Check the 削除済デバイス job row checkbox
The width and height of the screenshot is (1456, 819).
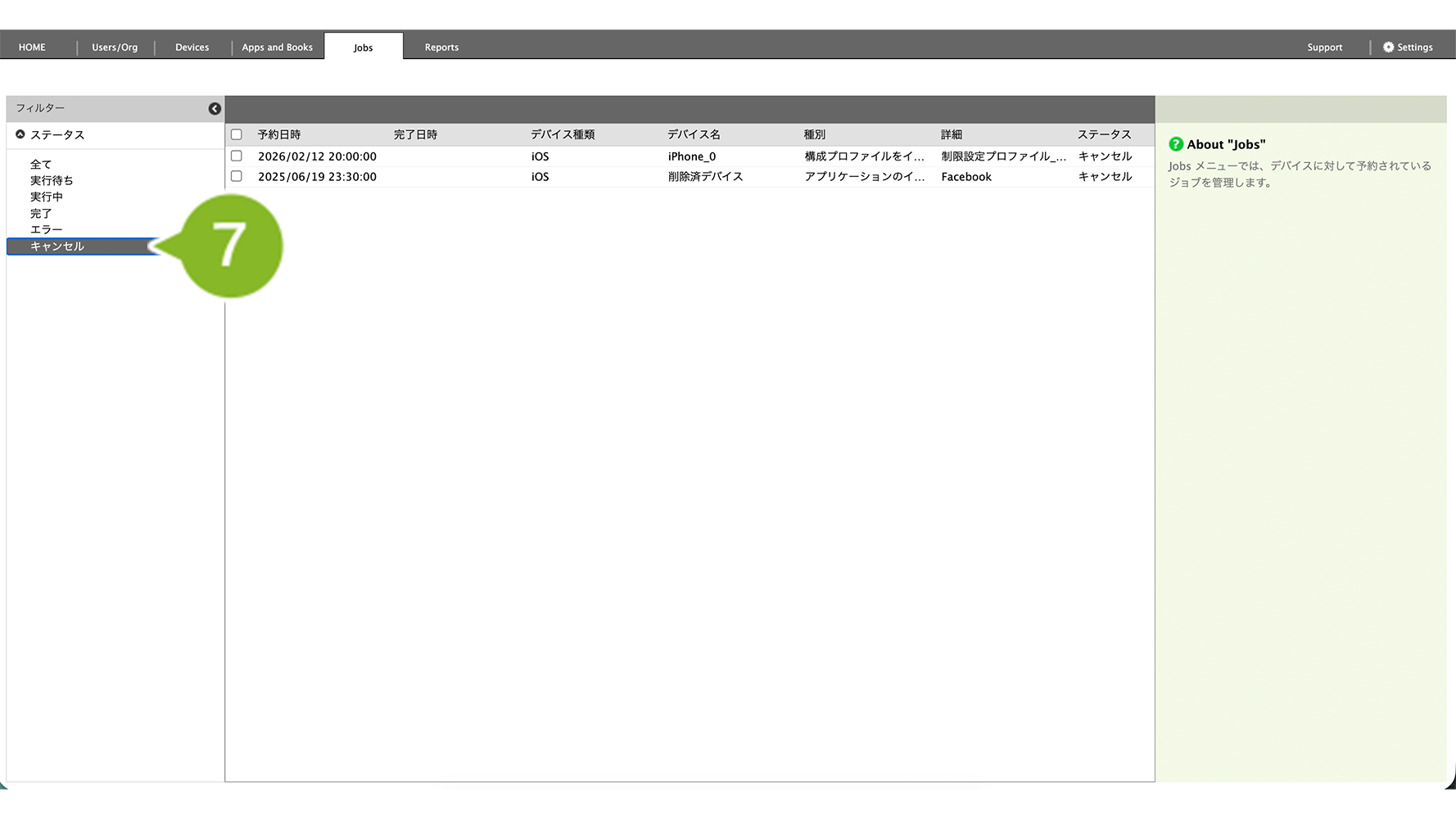tap(237, 176)
